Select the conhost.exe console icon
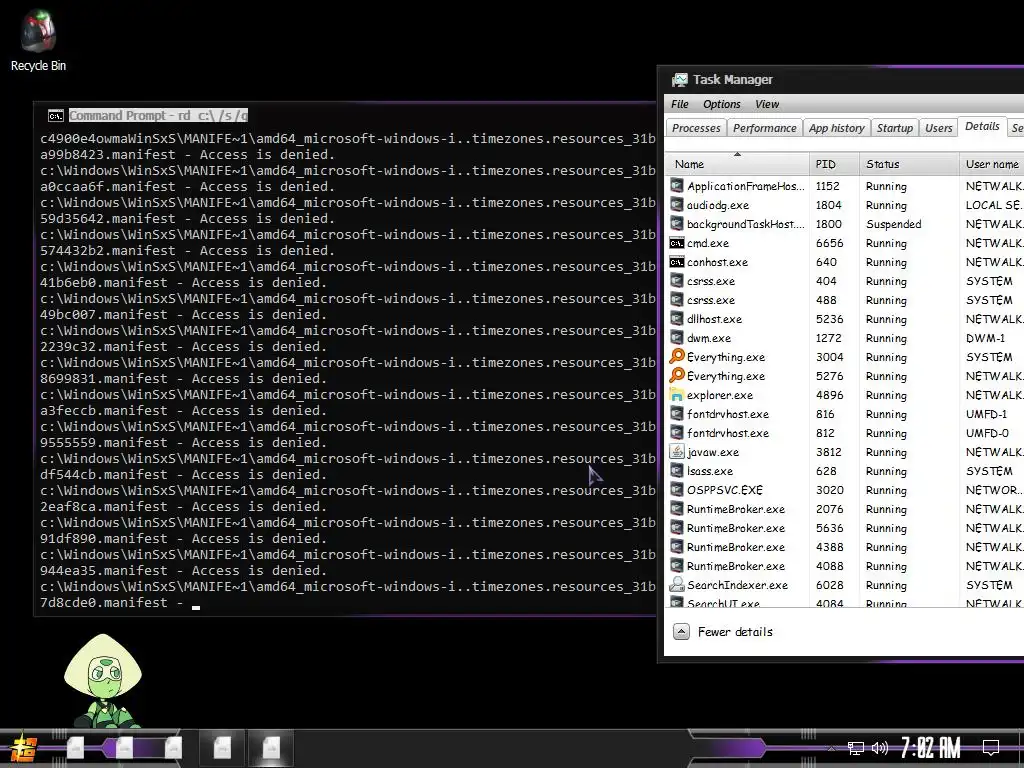The height and width of the screenshot is (768, 1024). (x=677, y=262)
